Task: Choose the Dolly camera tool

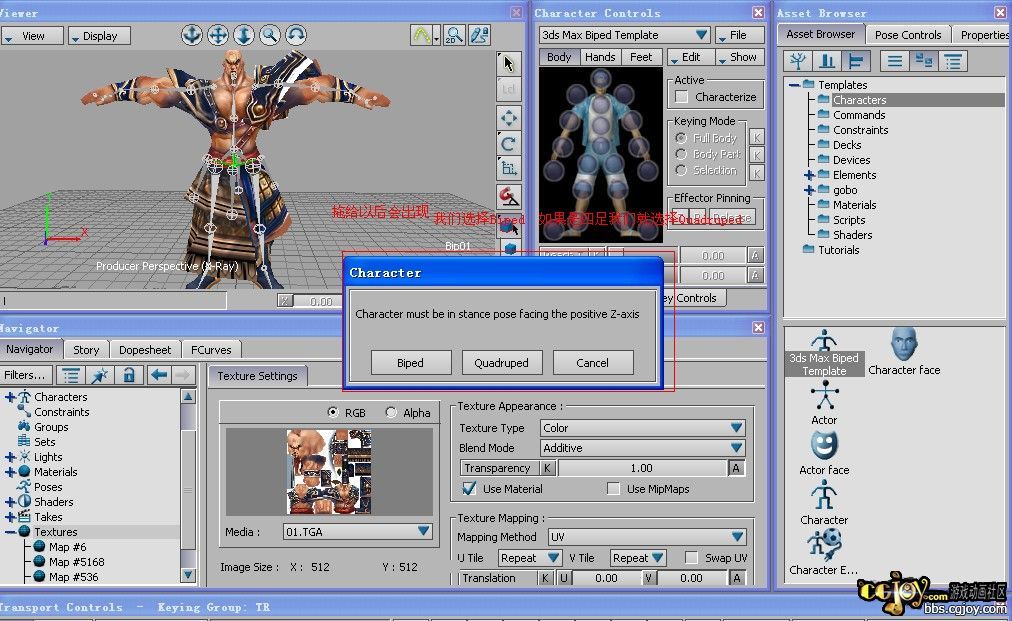Action: click(243, 35)
